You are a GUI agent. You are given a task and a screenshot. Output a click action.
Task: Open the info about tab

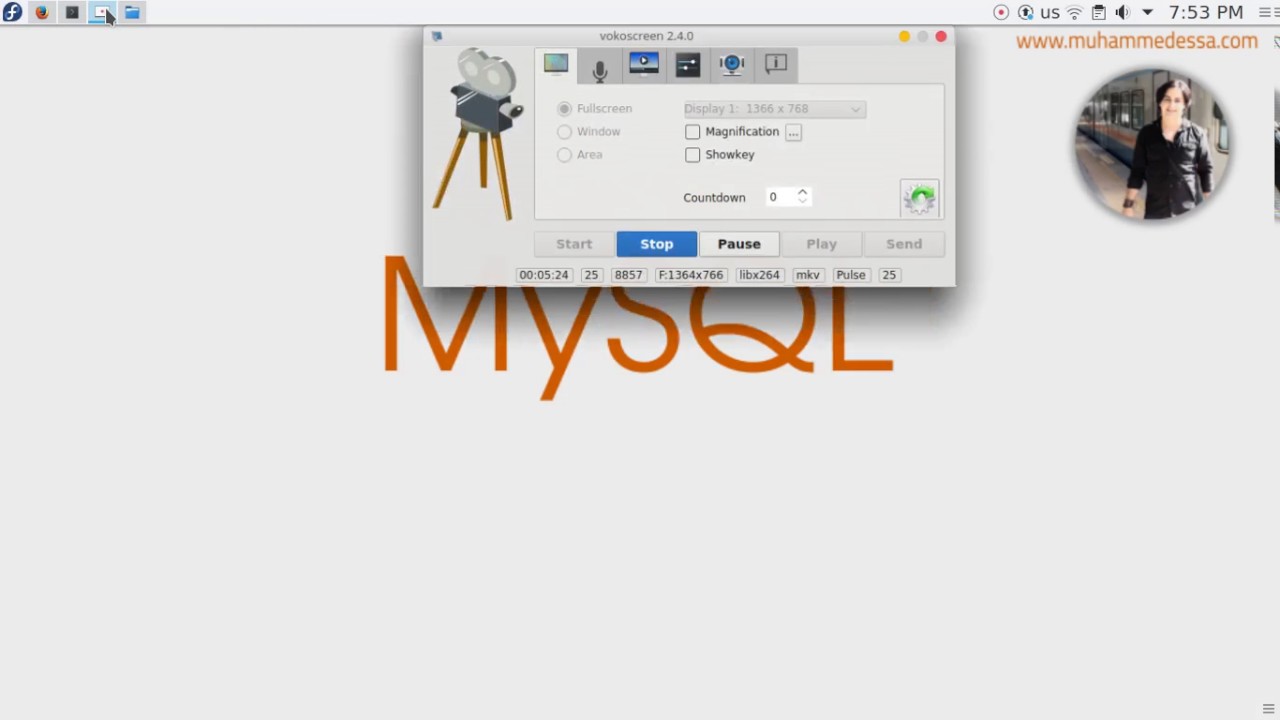pos(776,65)
